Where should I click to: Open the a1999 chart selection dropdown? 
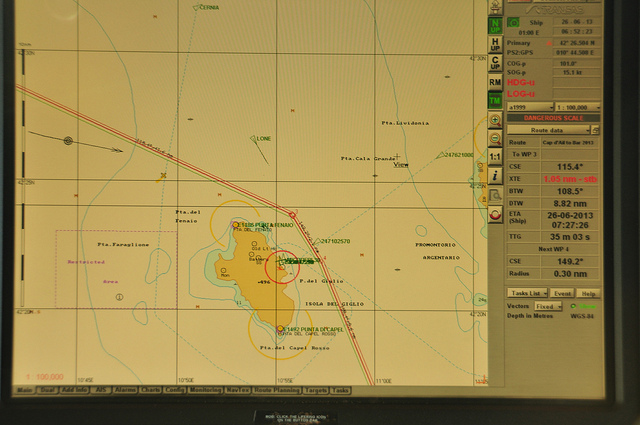[530, 107]
